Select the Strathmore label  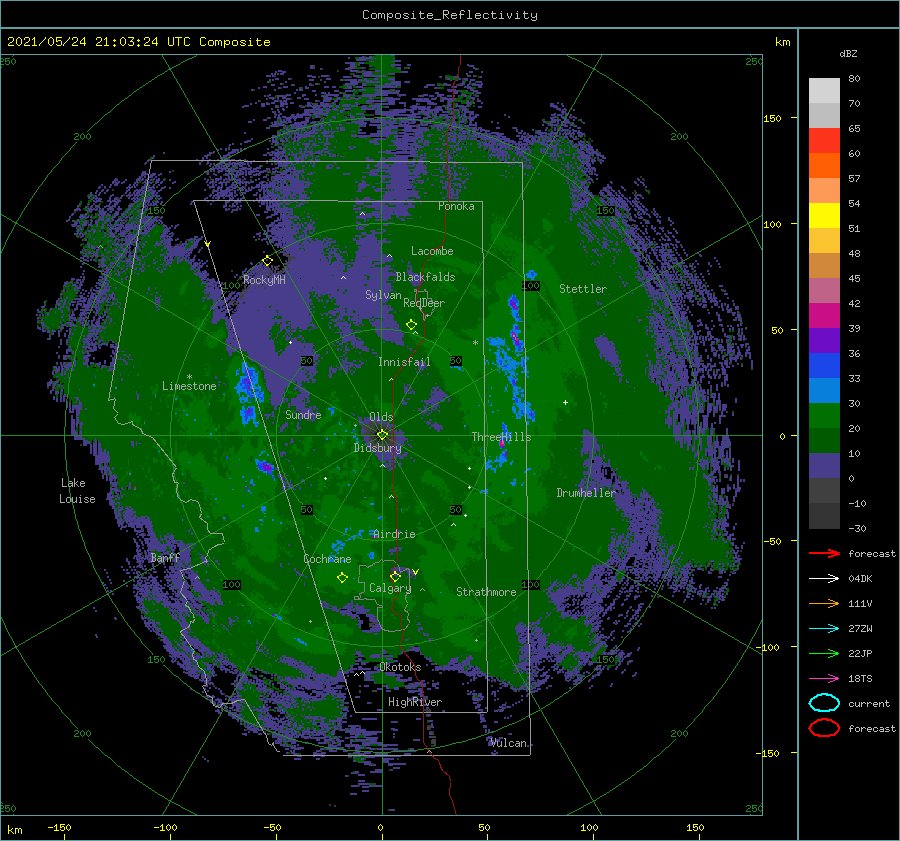click(486, 592)
